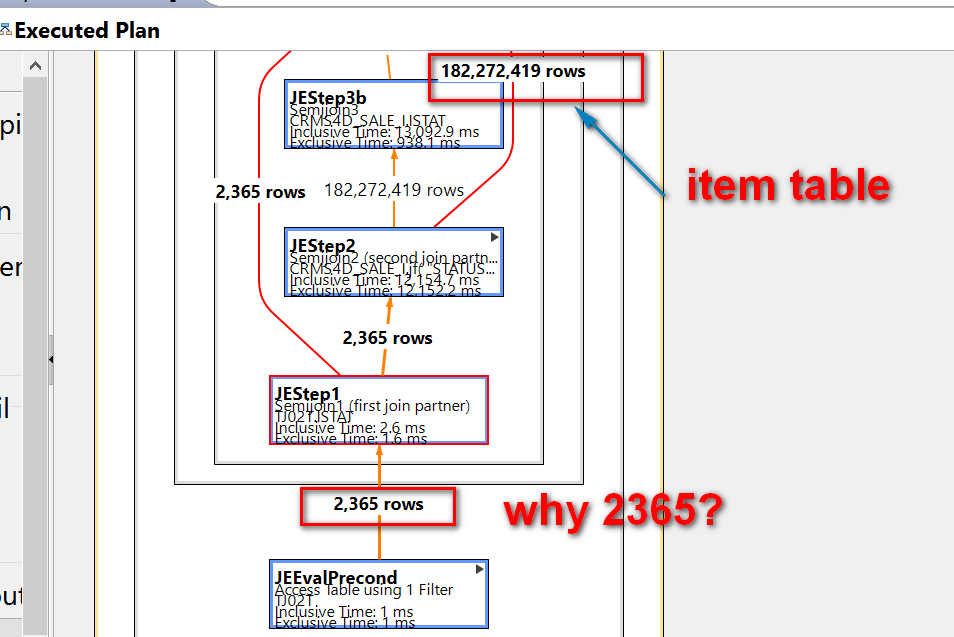Image resolution: width=954 pixels, height=637 pixels.
Task: Expand JEStep2 node using its arrow
Action: point(495,237)
